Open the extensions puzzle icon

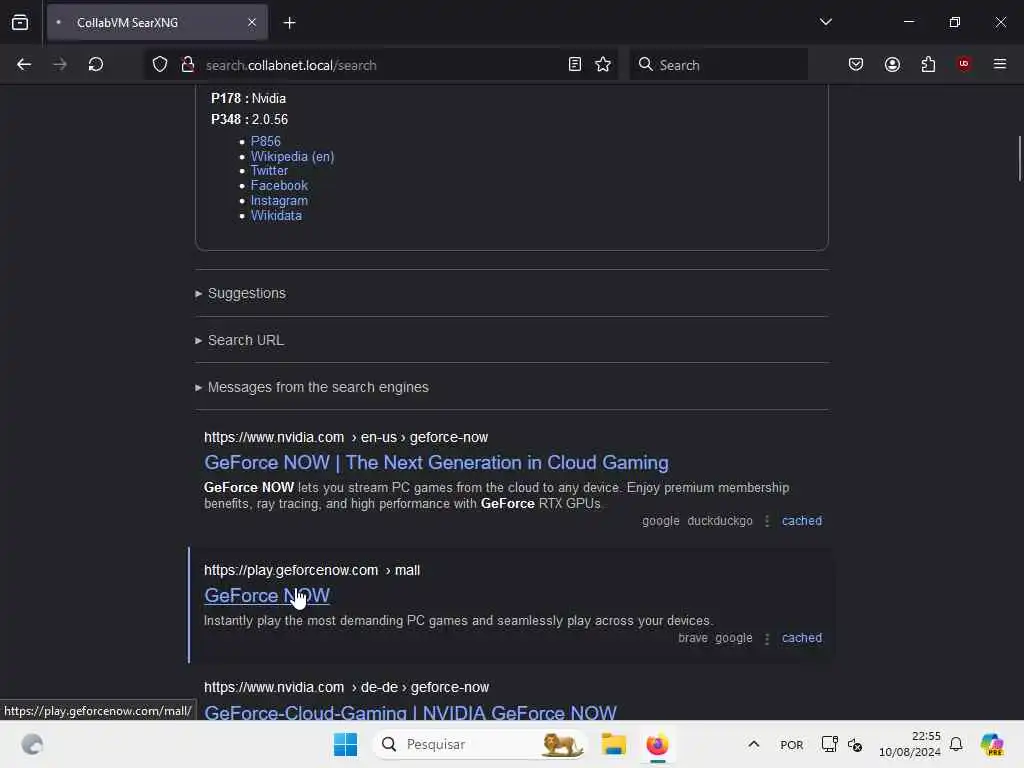click(x=928, y=64)
